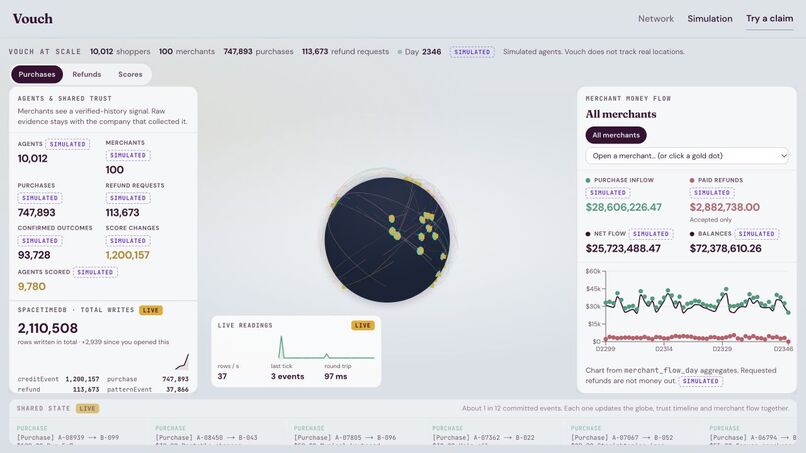
Task: Go to the Network page
Action: [655, 19]
